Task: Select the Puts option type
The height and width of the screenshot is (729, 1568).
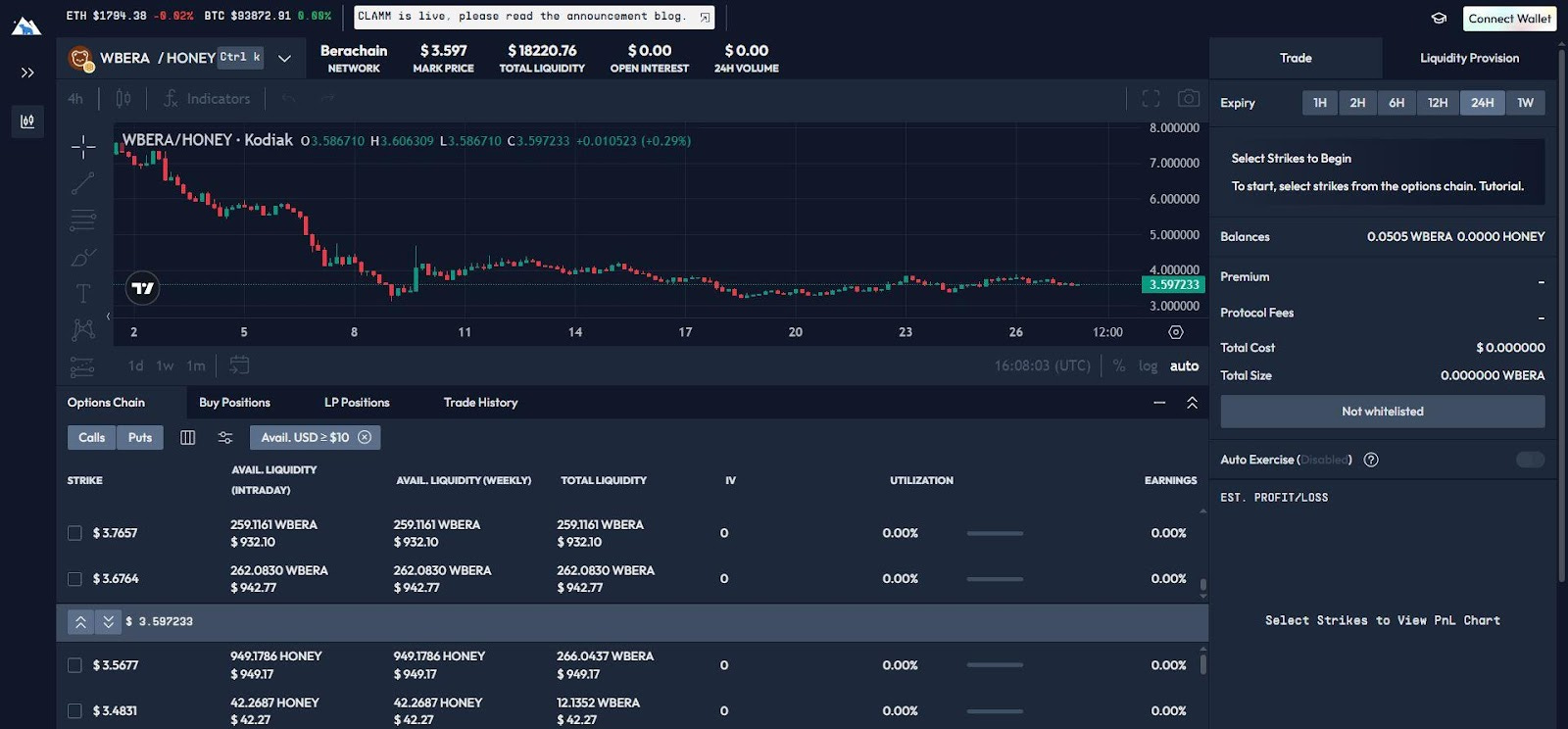Action: [x=140, y=437]
